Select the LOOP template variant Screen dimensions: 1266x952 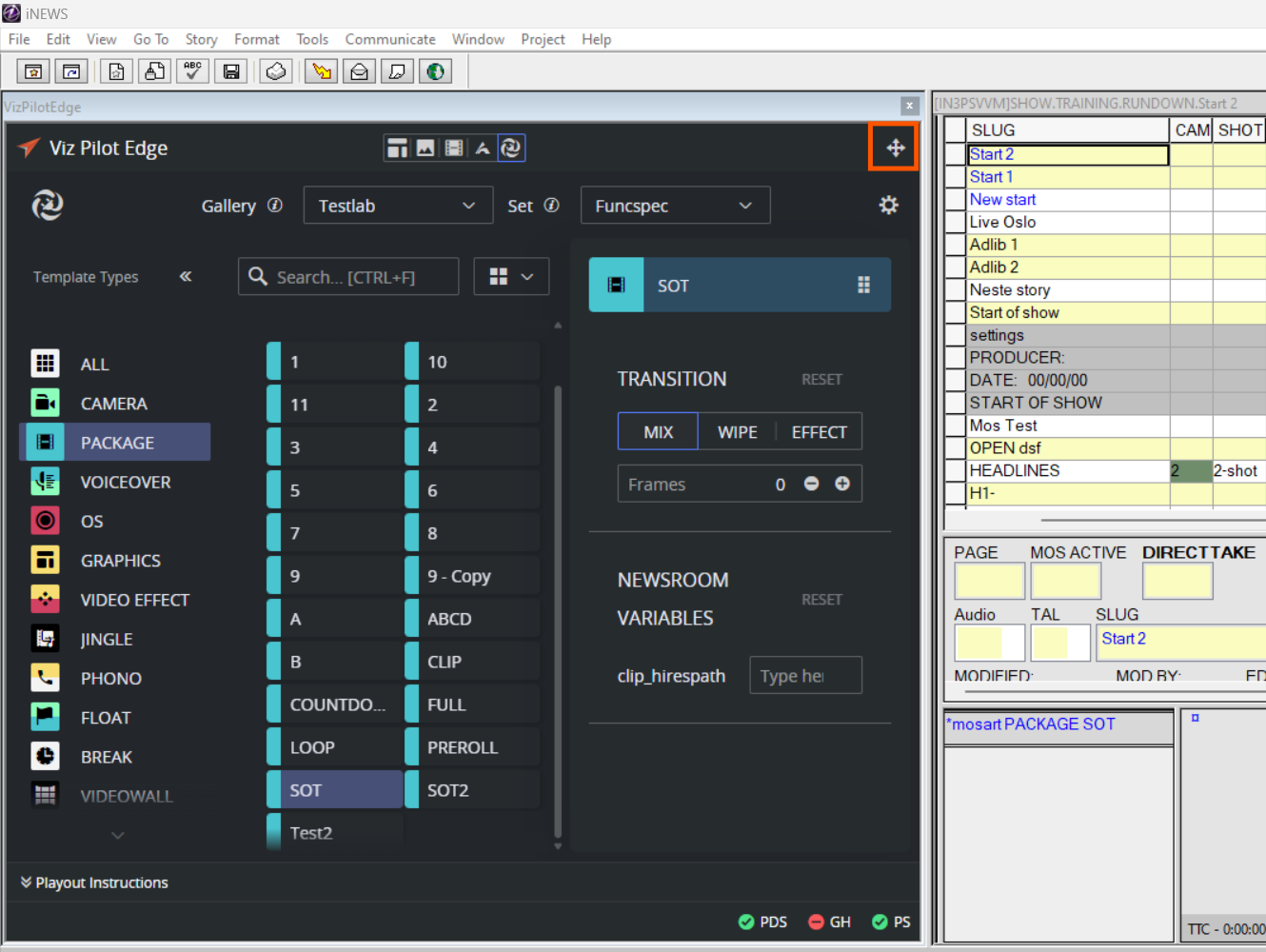click(x=334, y=747)
